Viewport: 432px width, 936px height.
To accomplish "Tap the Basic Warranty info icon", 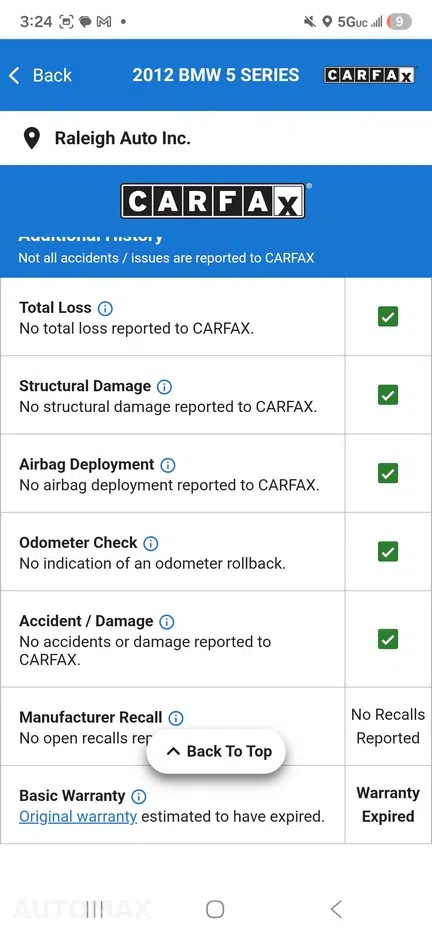I will click(138, 796).
